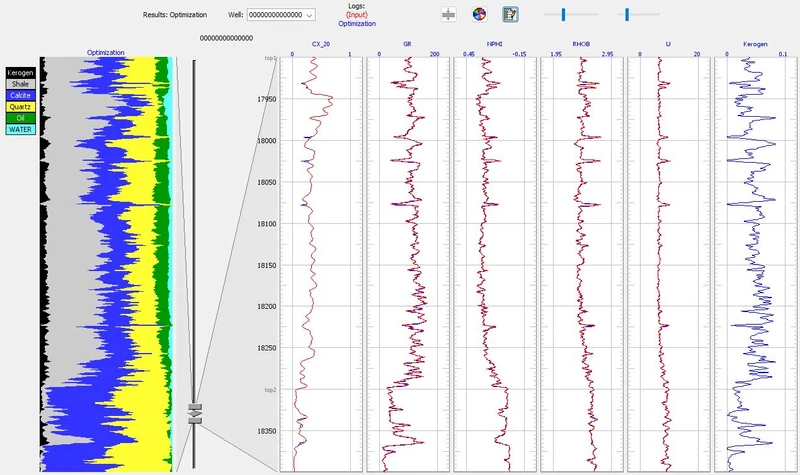Click inside the Kerogen log track plot
Image resolution: width=800 pixels, height=475 pixels.
(x=756, y=264)
